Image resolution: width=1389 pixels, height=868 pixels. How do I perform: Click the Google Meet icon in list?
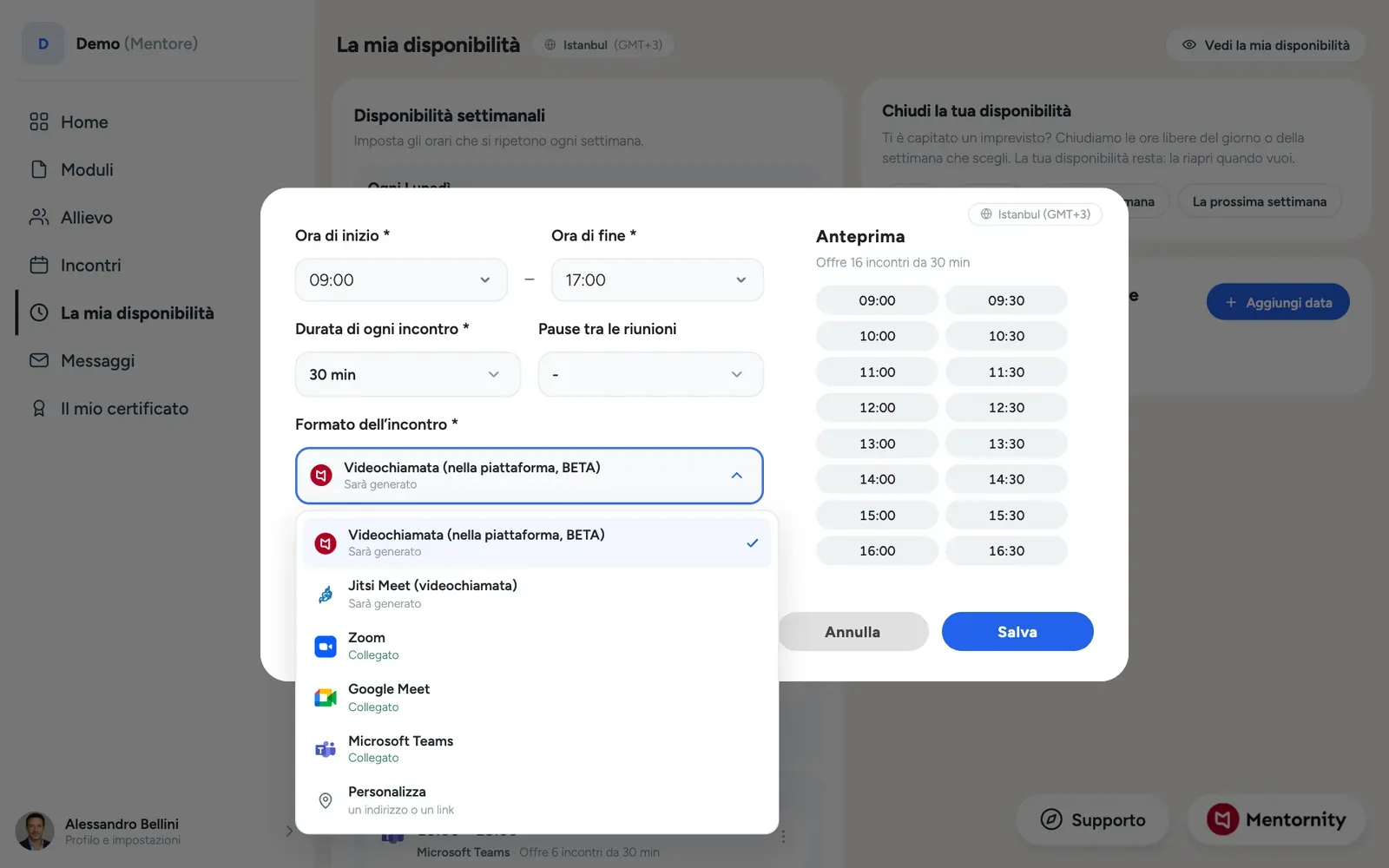[x=326, y=697]
